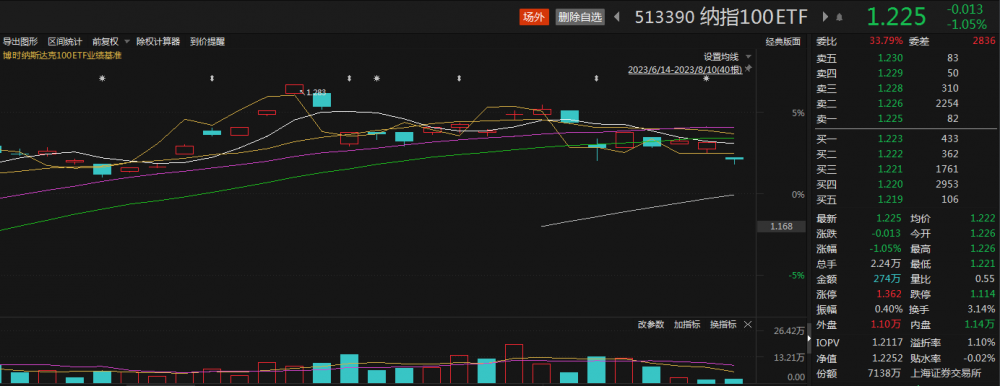Screen dimensions: 1000x386
Task: Open 换指标 to switch indicator
Action: click(723, 324)
